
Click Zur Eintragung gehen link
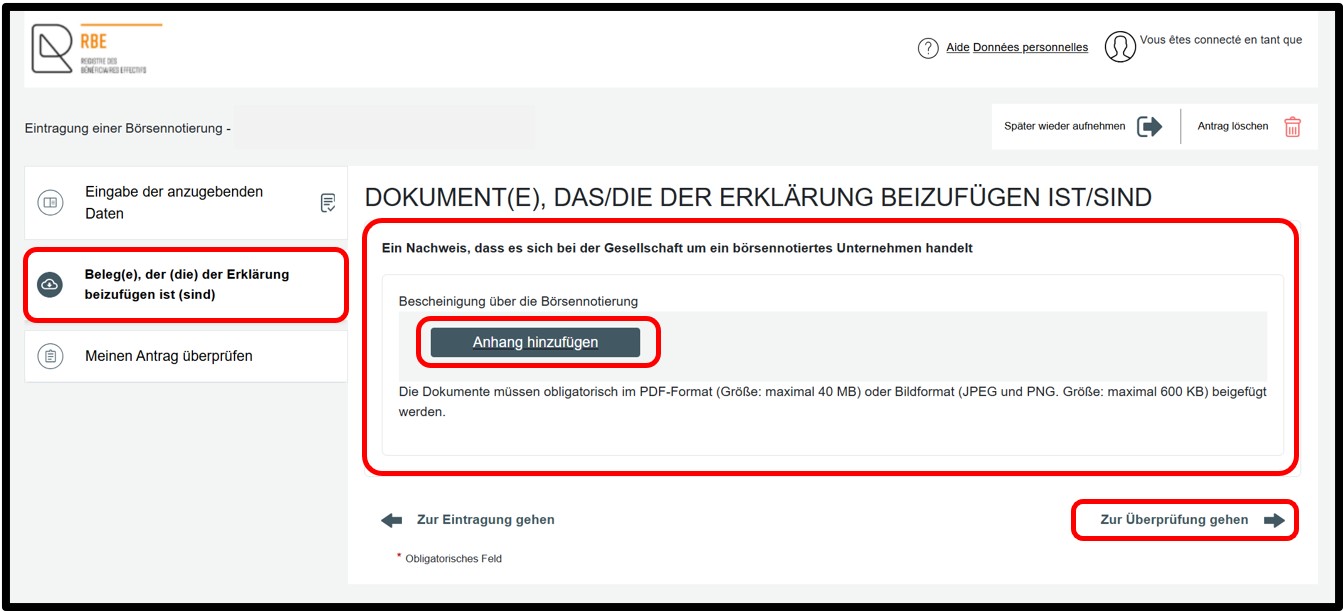click(485, 520)
